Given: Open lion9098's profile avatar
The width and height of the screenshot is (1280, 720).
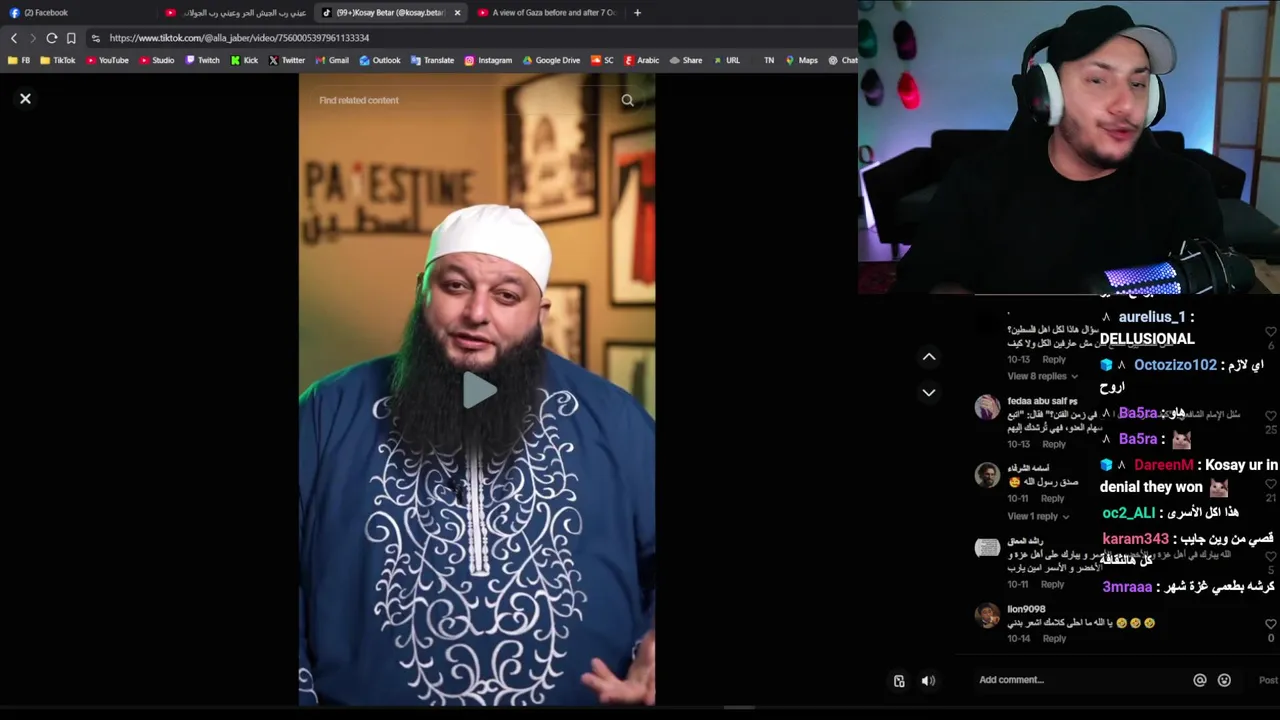Looking at the screenshot, I should [987, 615].
